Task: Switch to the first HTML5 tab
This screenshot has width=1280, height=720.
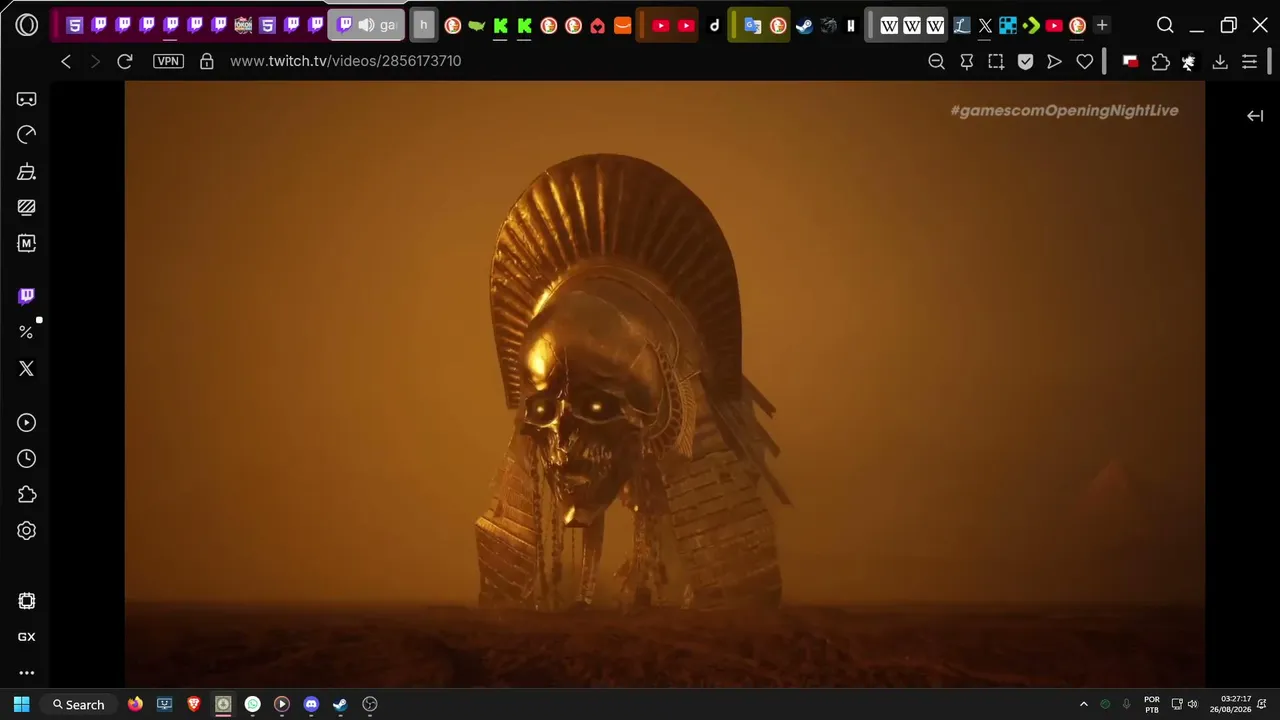Action: point(75,25)
